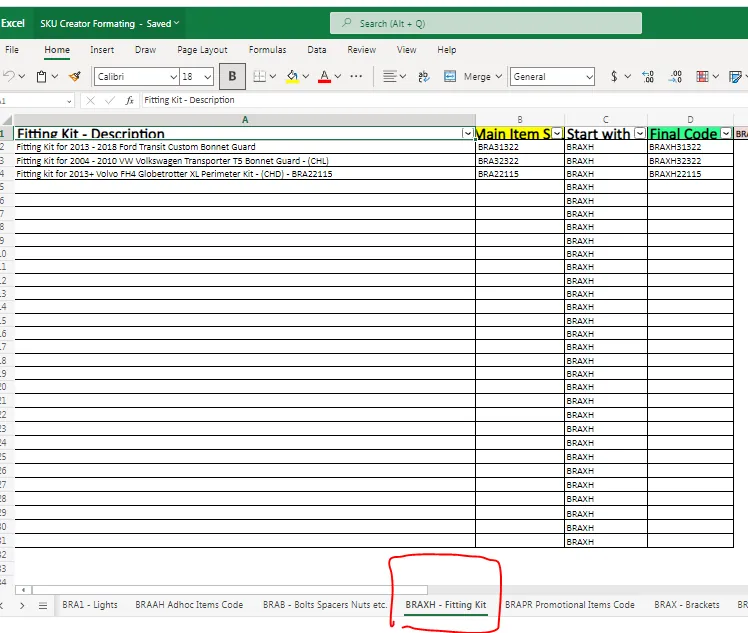Open the Undo history dropdown arrow
748x633 pixels.
tap(22, 76)
